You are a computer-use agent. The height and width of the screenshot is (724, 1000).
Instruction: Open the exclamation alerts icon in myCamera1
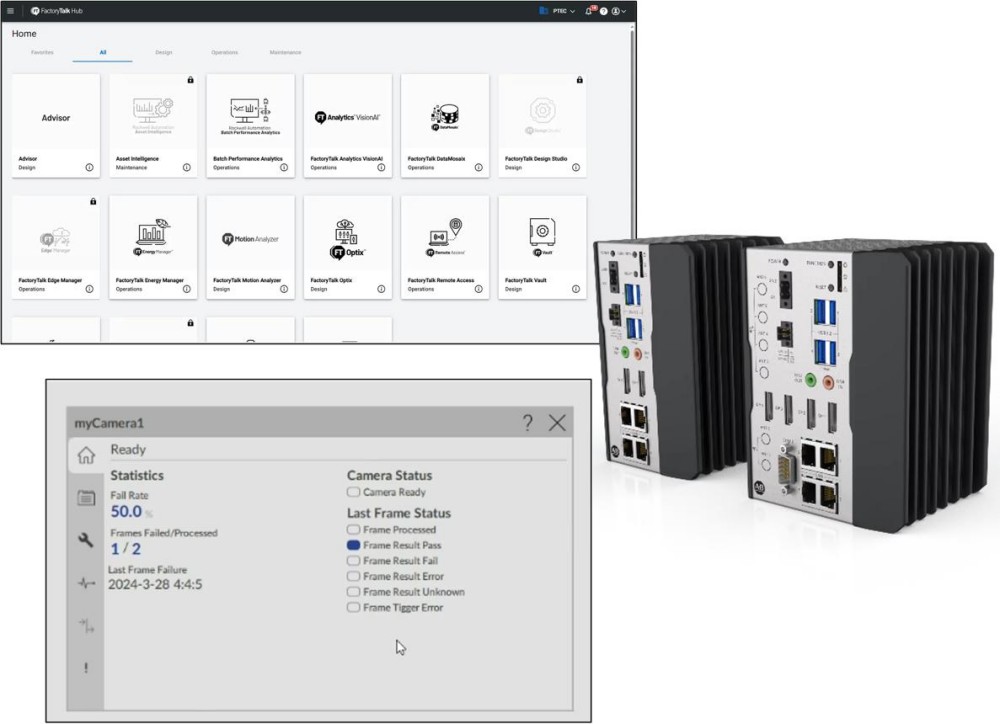tap(85, 668)
